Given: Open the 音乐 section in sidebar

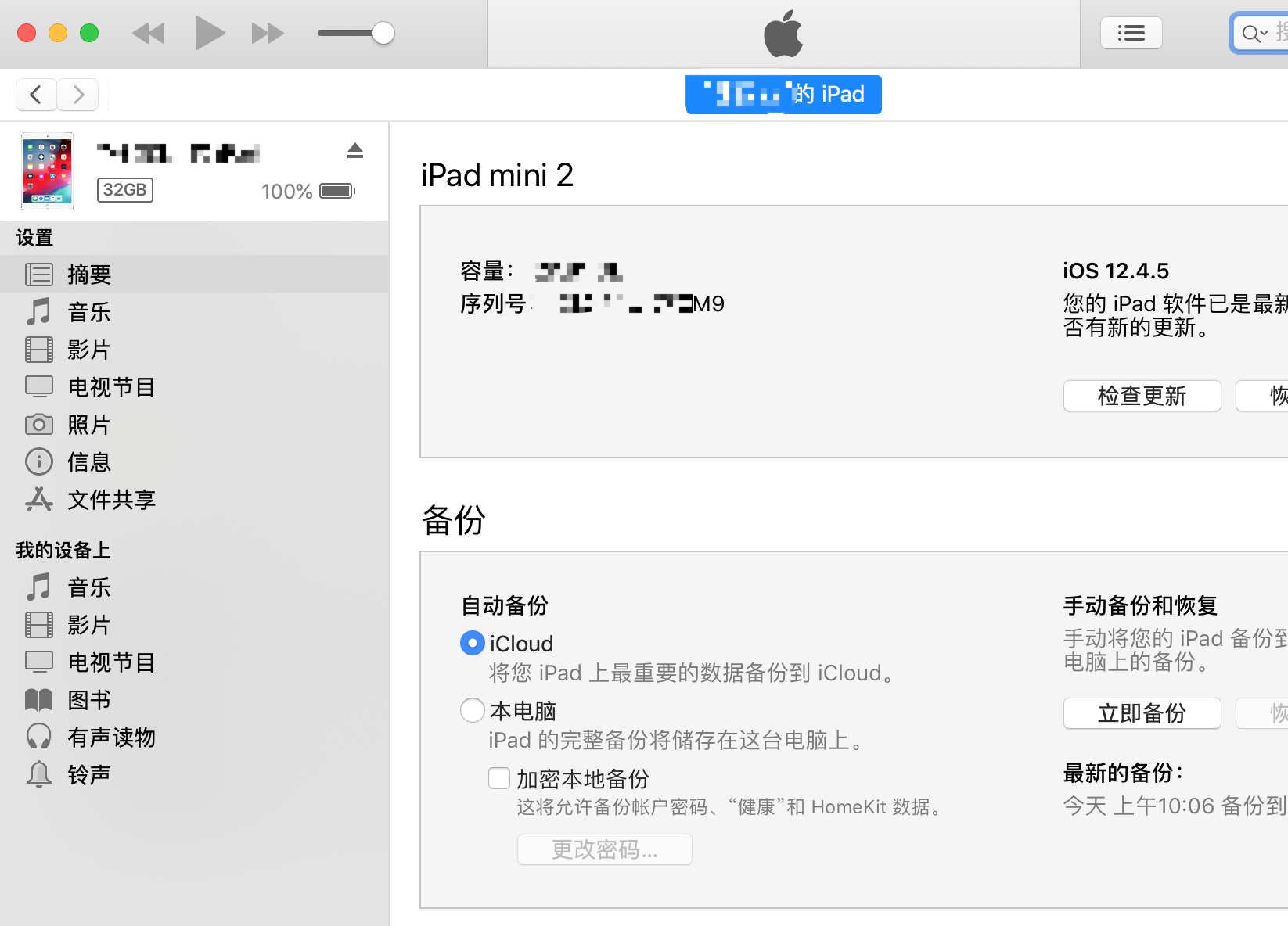Looking at the screenshot, I should coord(88,312).
